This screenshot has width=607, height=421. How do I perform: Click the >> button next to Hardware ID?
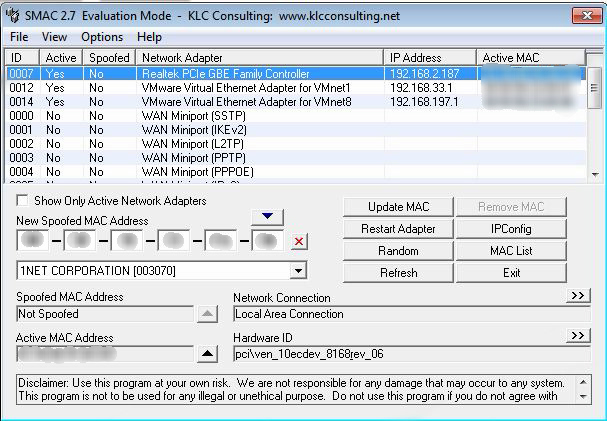tap(578, 336)
